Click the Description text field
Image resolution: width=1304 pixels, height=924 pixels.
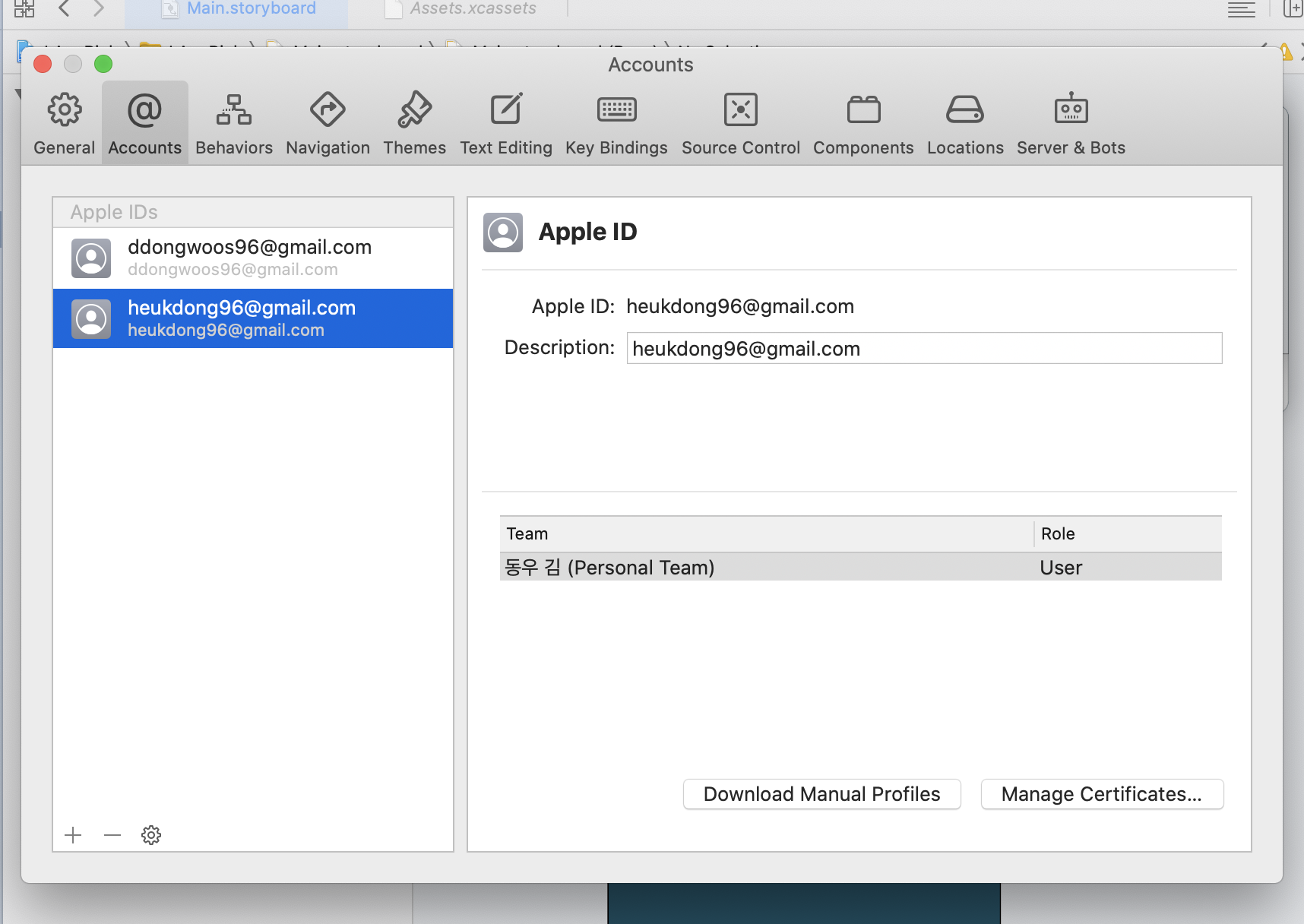point(923,349)
